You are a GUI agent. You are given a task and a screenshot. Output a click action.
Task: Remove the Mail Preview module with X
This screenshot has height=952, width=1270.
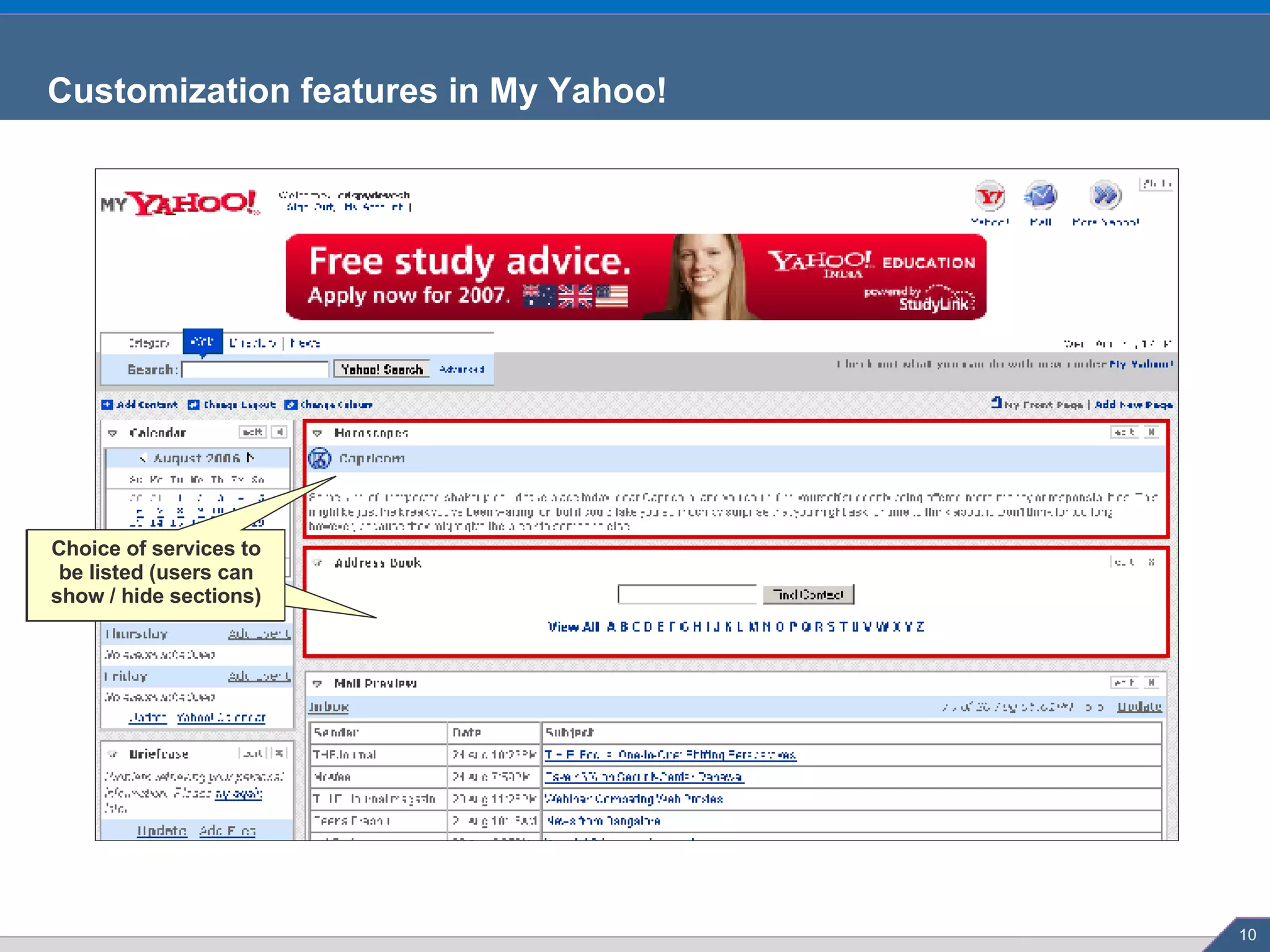(x=1152, y=682)
